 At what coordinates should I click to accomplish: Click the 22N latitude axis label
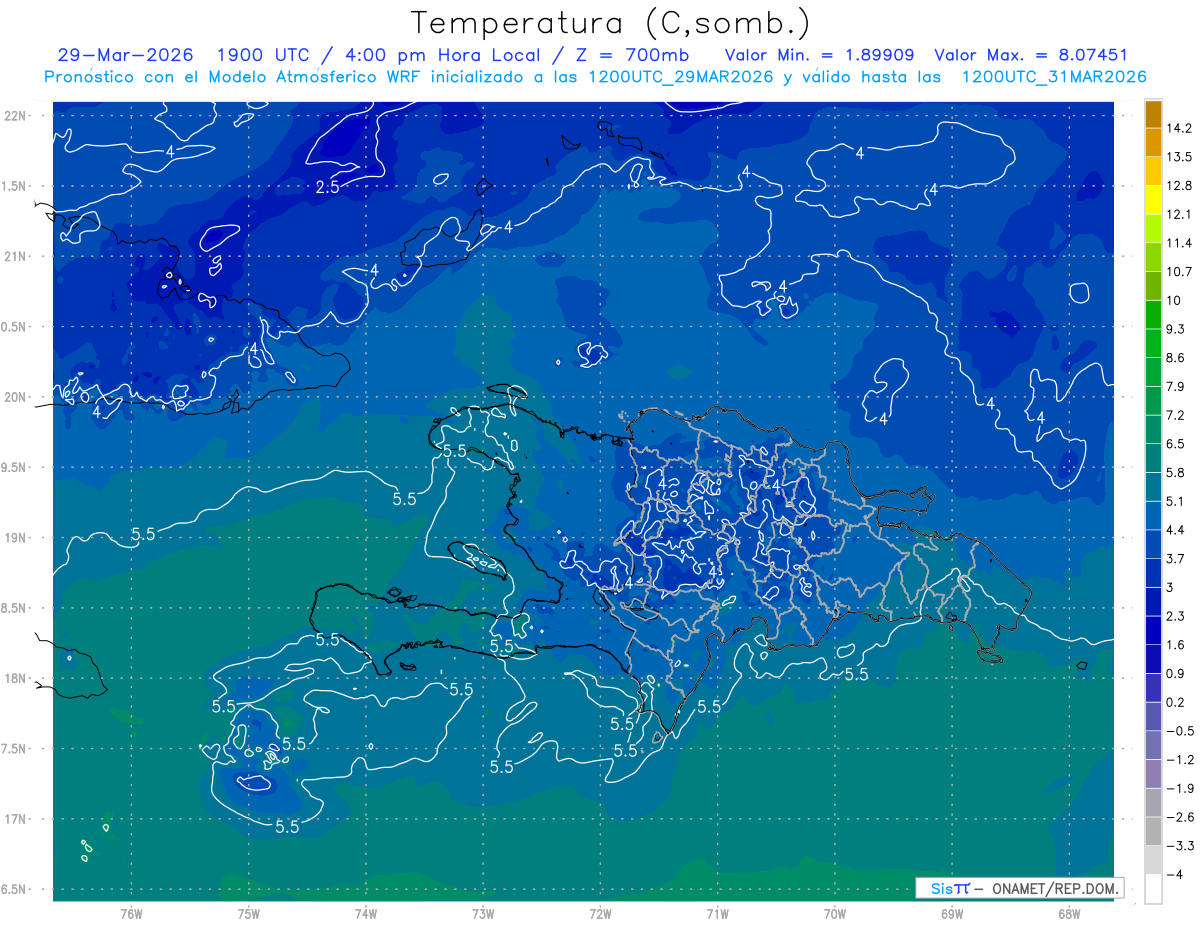16,115
